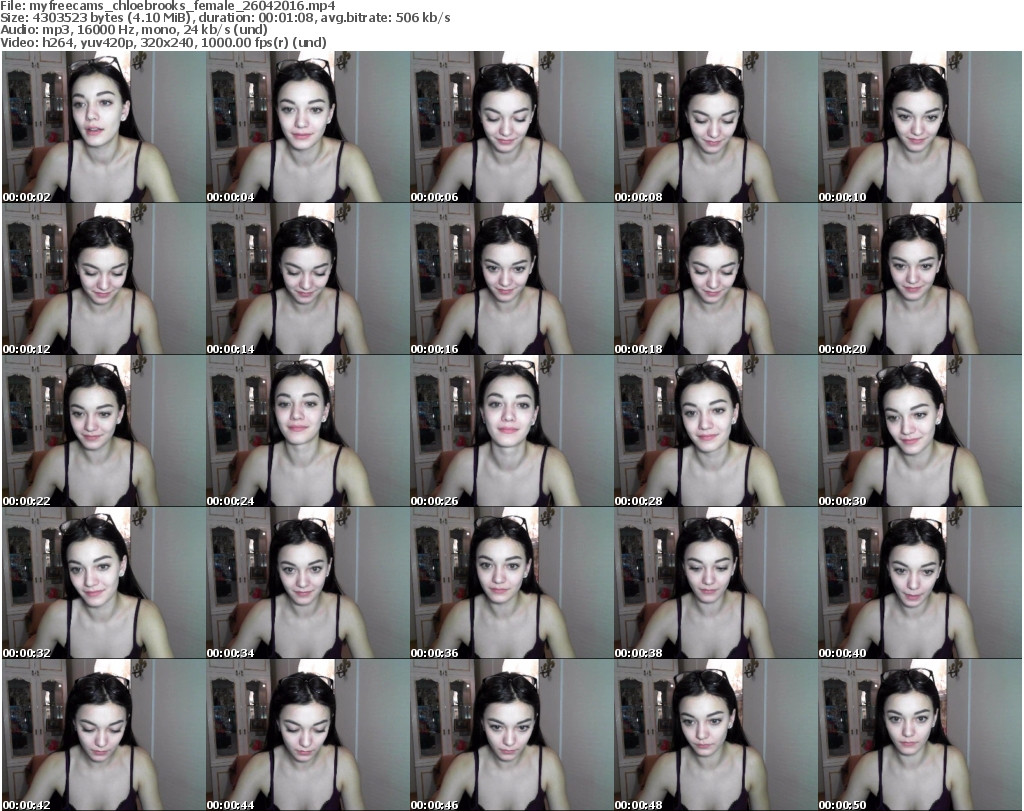Click the frame at 00:00:48
Screen dimensions: 1024x811
coord(716,735)
